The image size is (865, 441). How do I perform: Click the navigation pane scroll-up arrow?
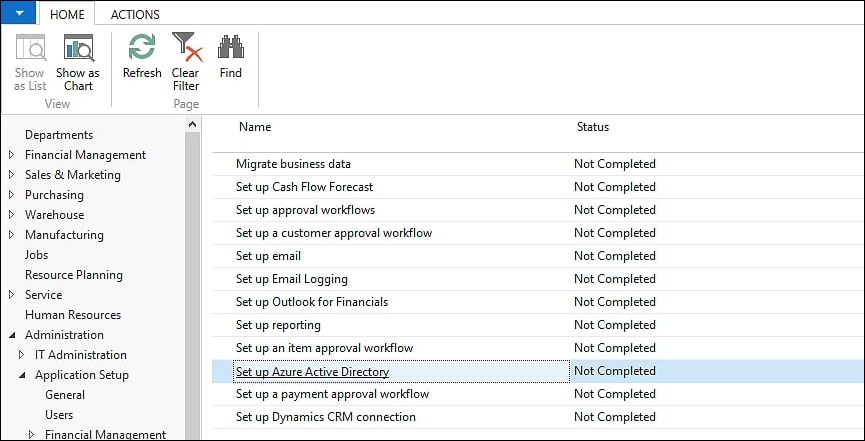193,125
